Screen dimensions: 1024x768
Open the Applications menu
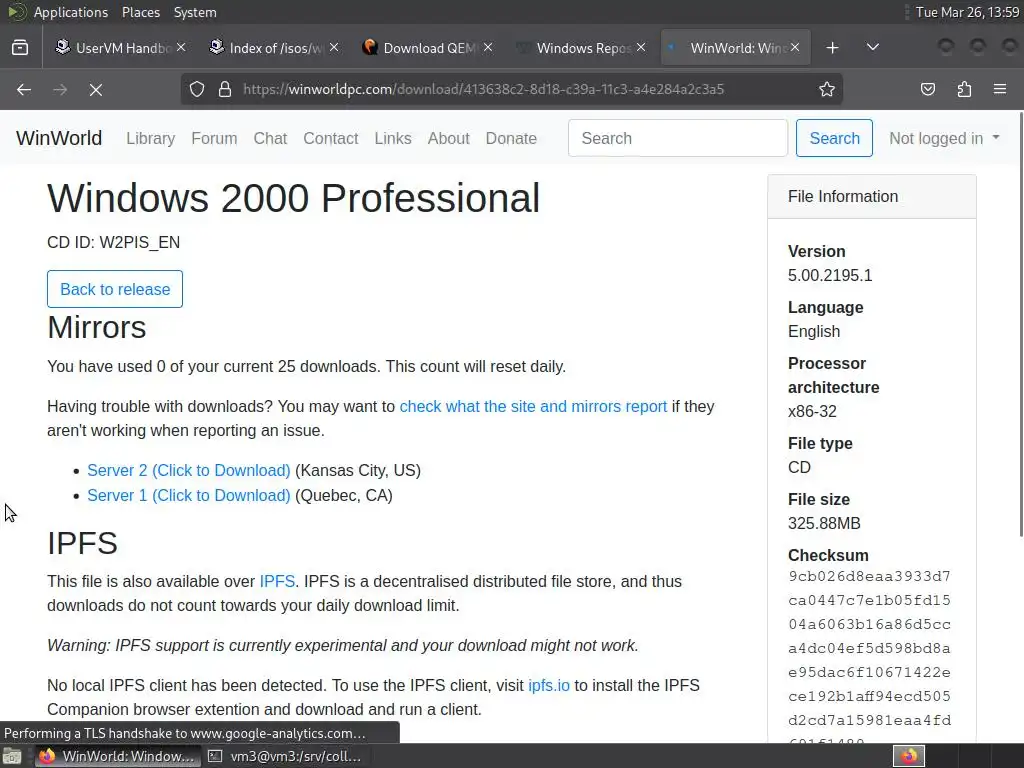71,12
